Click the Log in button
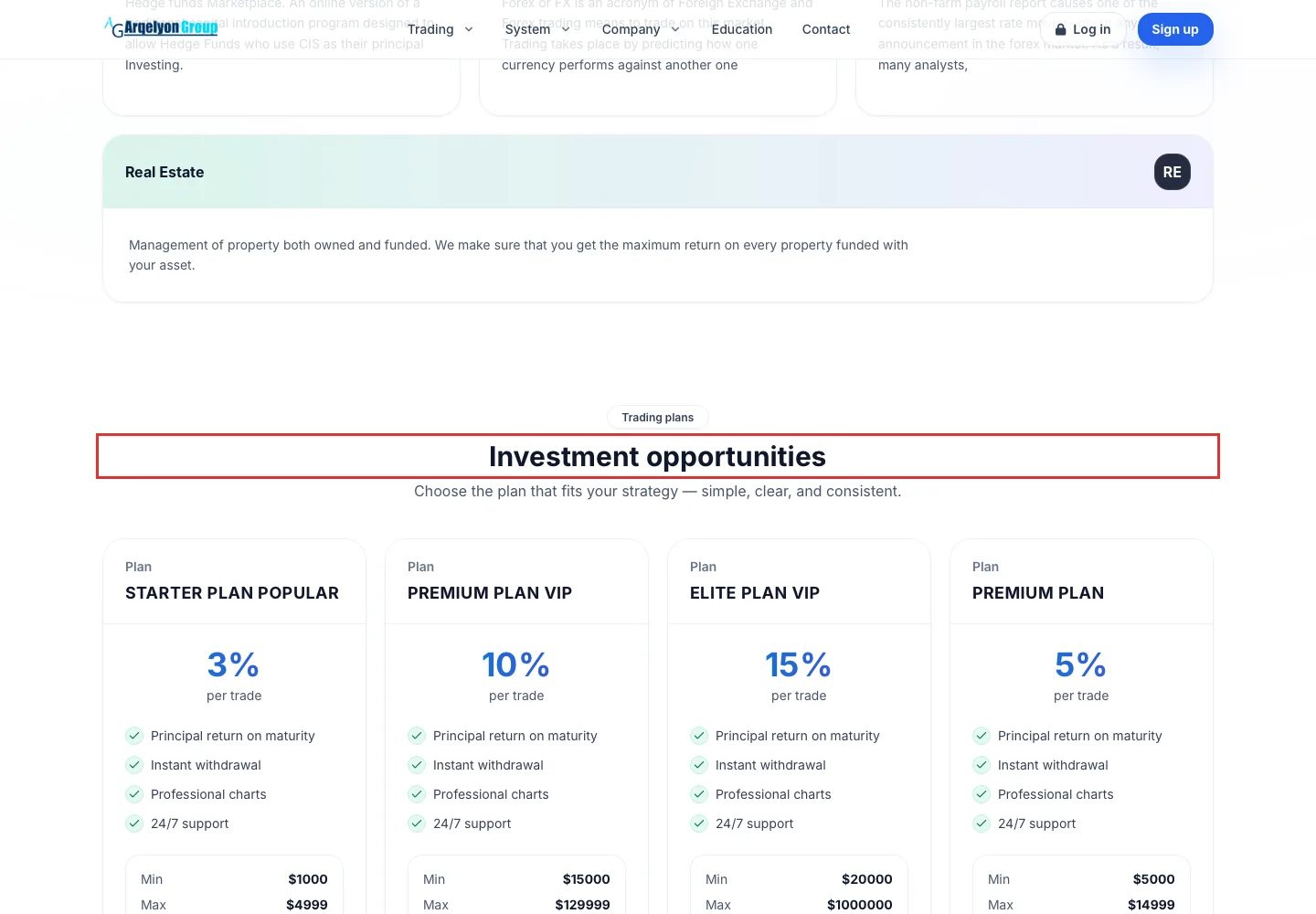1316x914 pixels. pyautogui.click(x=1083, y=29)
